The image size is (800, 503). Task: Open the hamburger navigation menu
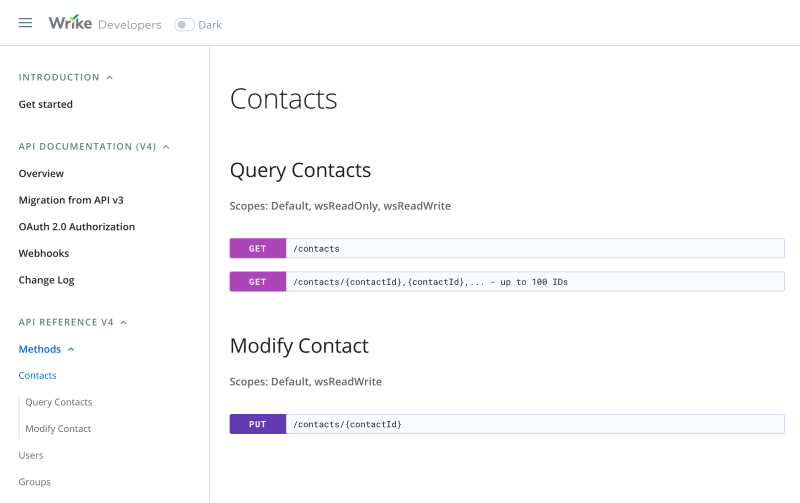tap(25, 23)
